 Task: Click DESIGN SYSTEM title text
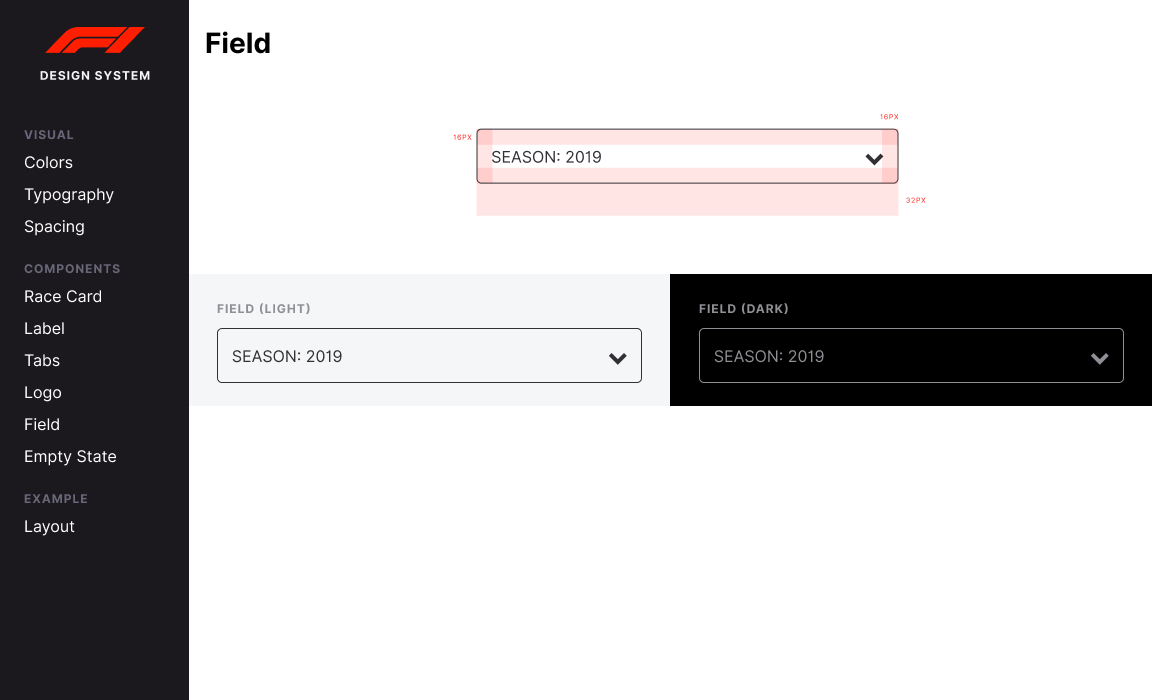(x=95, y=76)
